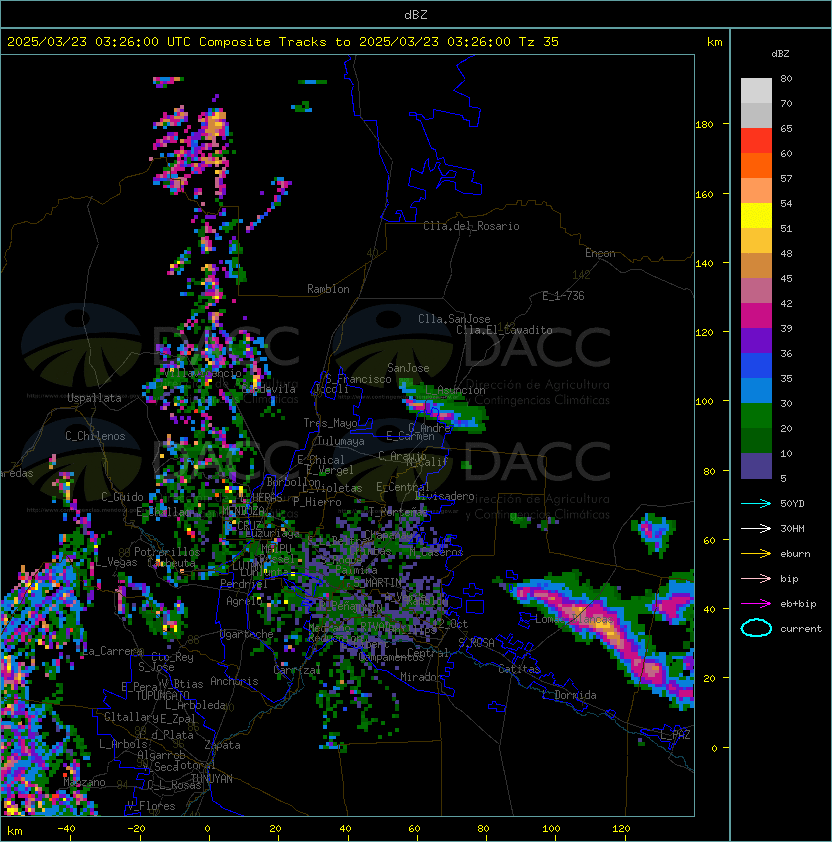Screen dimensions: 832x842
Task: Click the cyan 50YD arrow in legend
Action: click(x=756, y=503)
